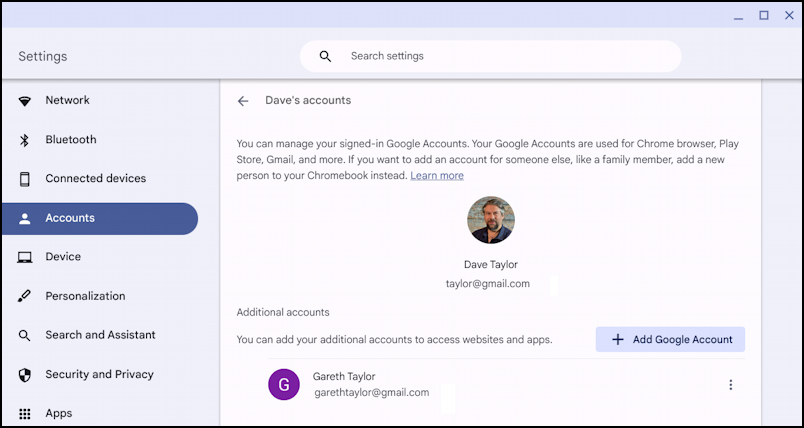Click the Device laptop icon
The image size is (804, 428).
point(25,257)
